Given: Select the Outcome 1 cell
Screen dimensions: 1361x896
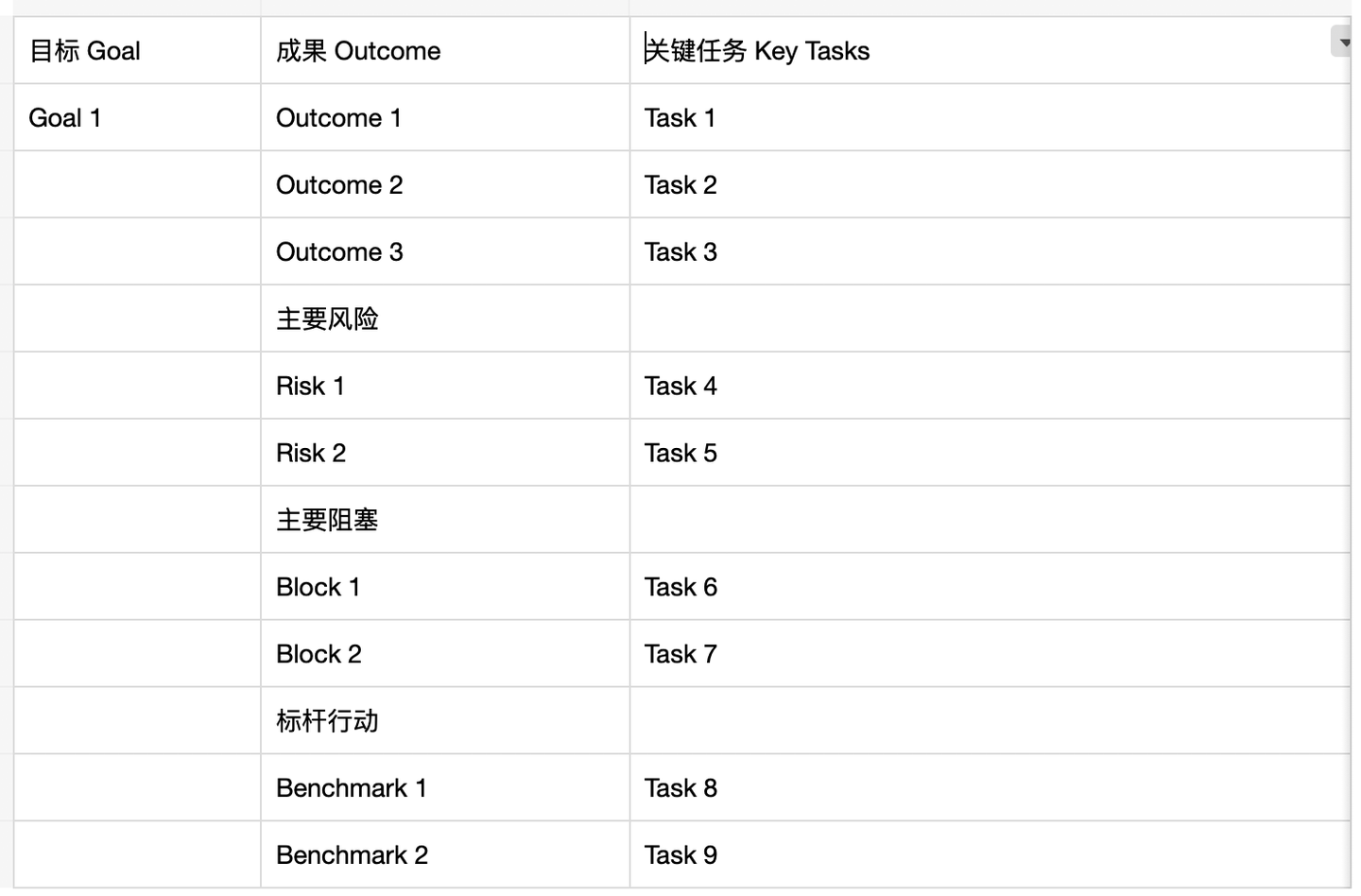Looking at the screenshot, I should click(445, 117).
